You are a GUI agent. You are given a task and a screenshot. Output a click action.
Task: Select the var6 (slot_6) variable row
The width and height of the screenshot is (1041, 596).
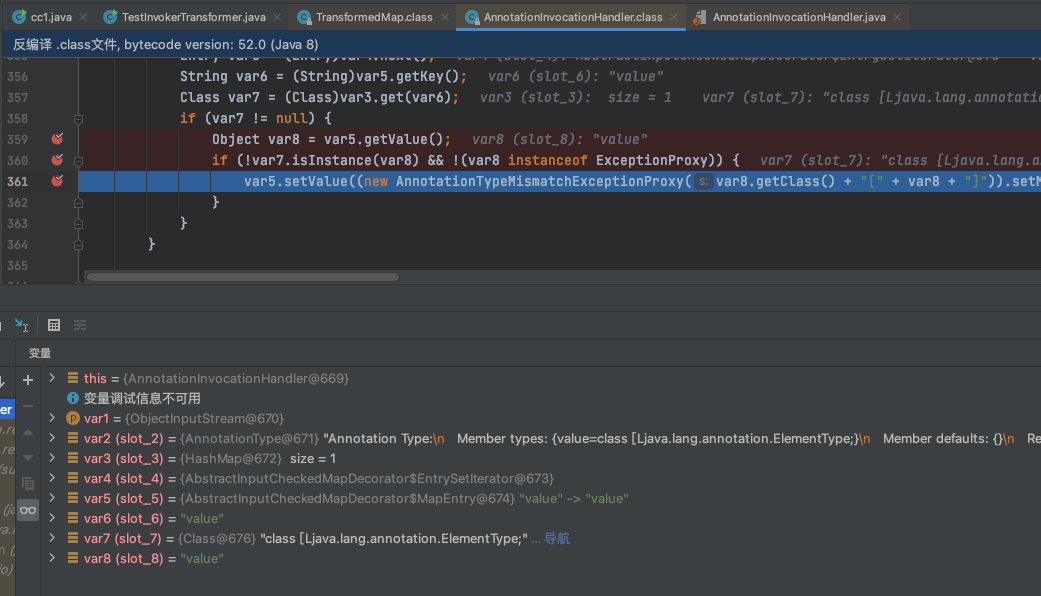[540, 518]
